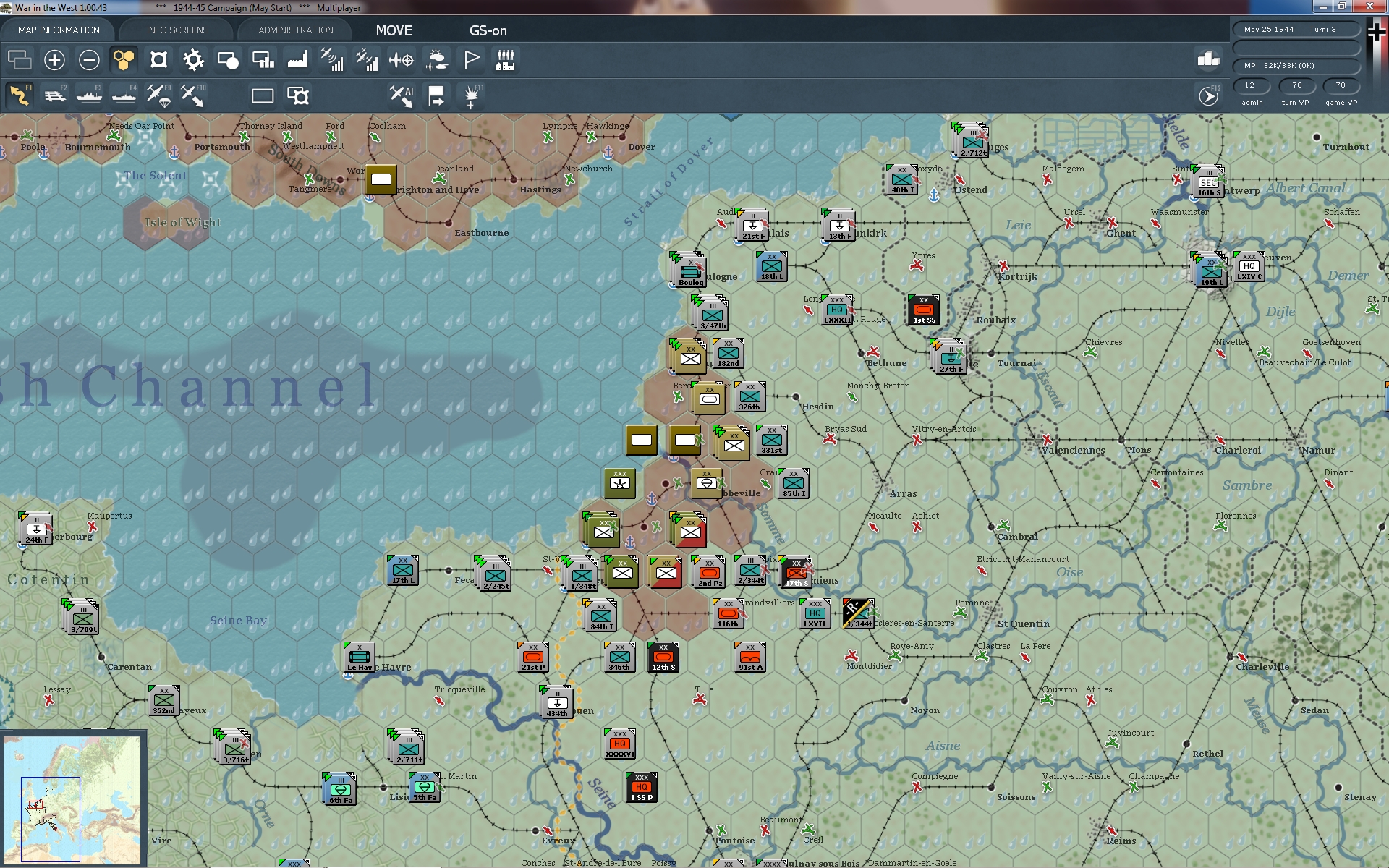Click the switch-windows icon in top toolbar
This screenshot has width=1389, height=868.
coord(20,60)
